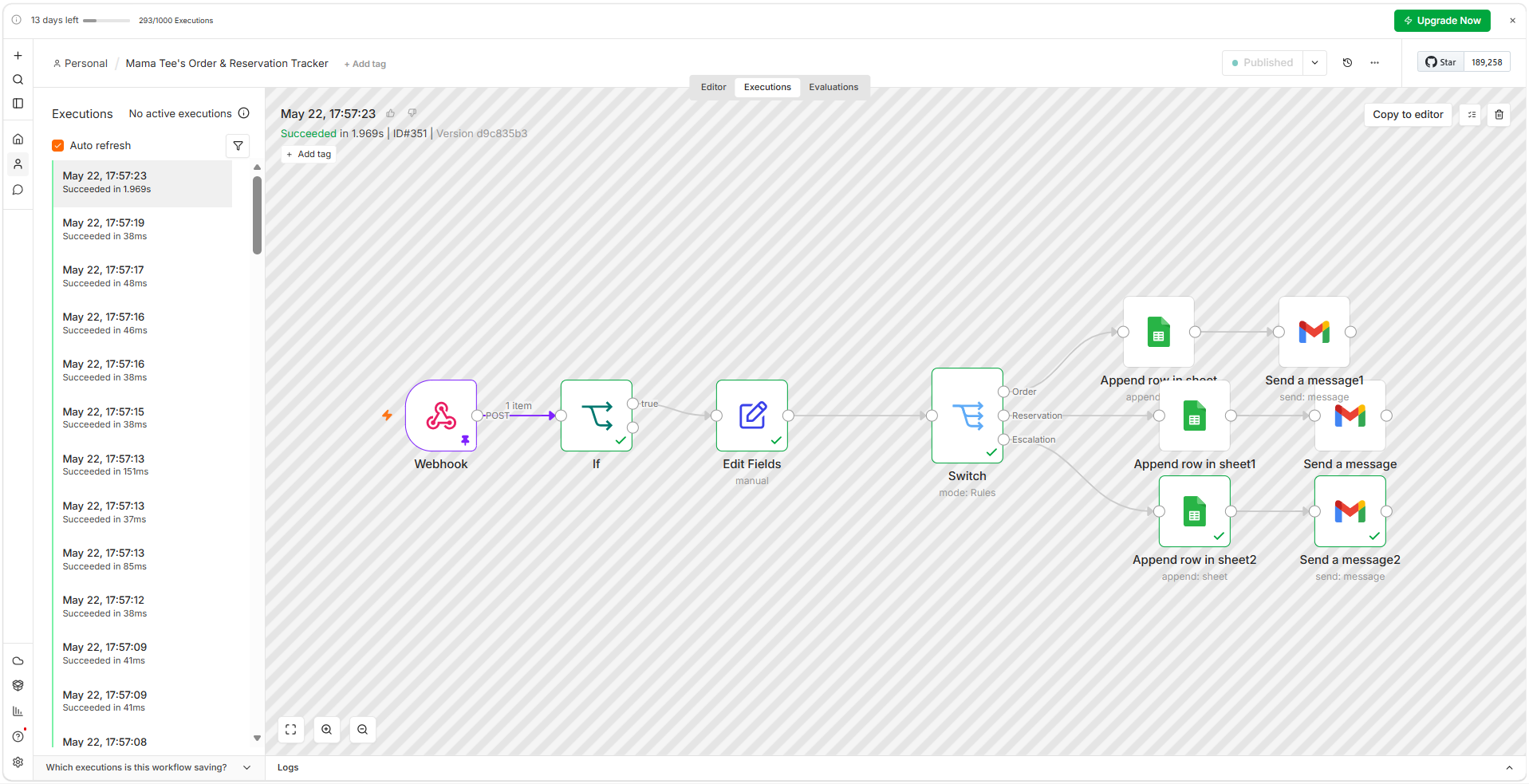The width and height of the screenshot is (1529, 784).
Task: Click the Send a message1 Gmail node
Action: point(1314,332)
